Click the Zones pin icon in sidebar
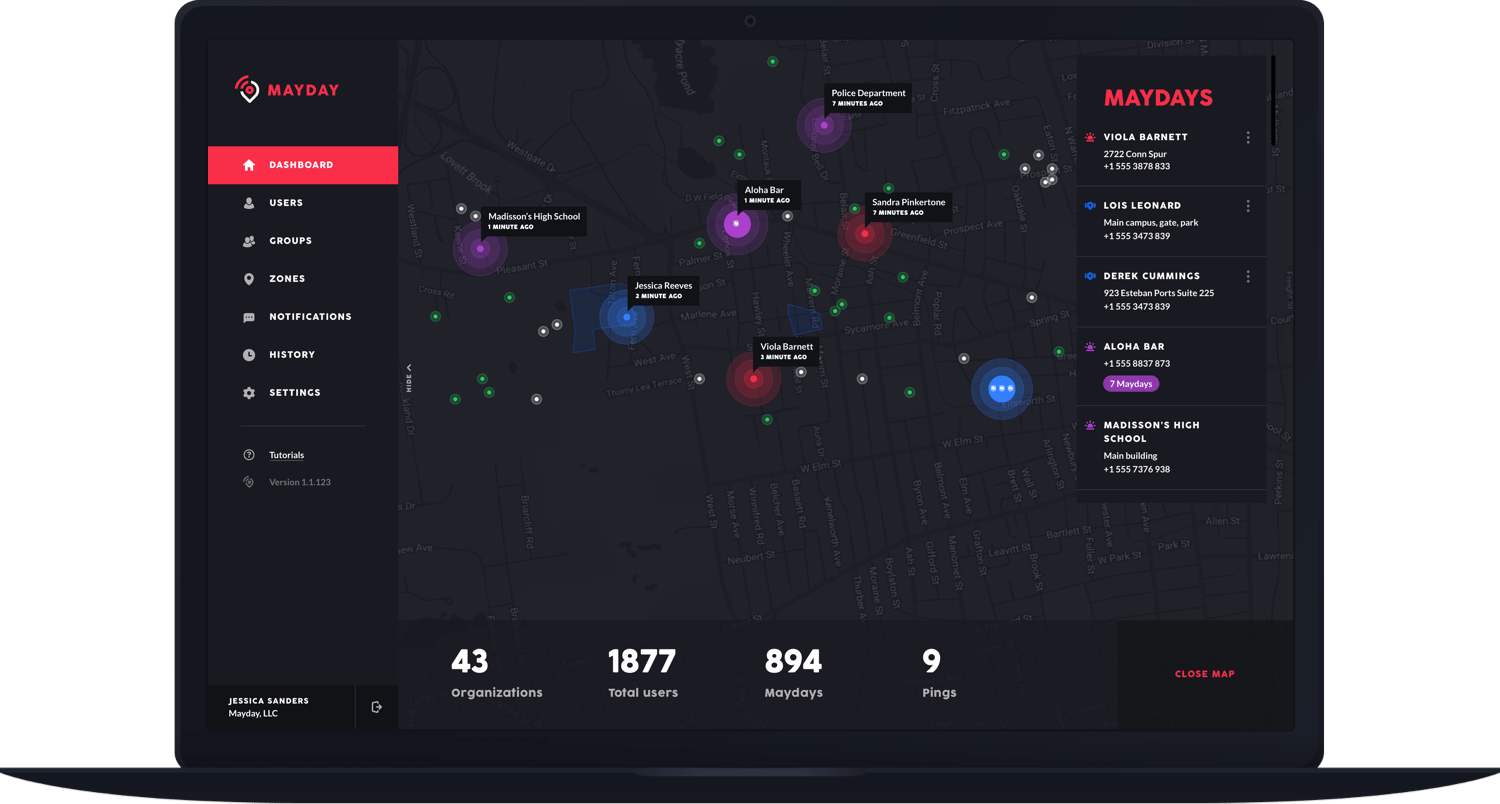Viewport: 1500px width, 804px height. click(x=249, y=279)
